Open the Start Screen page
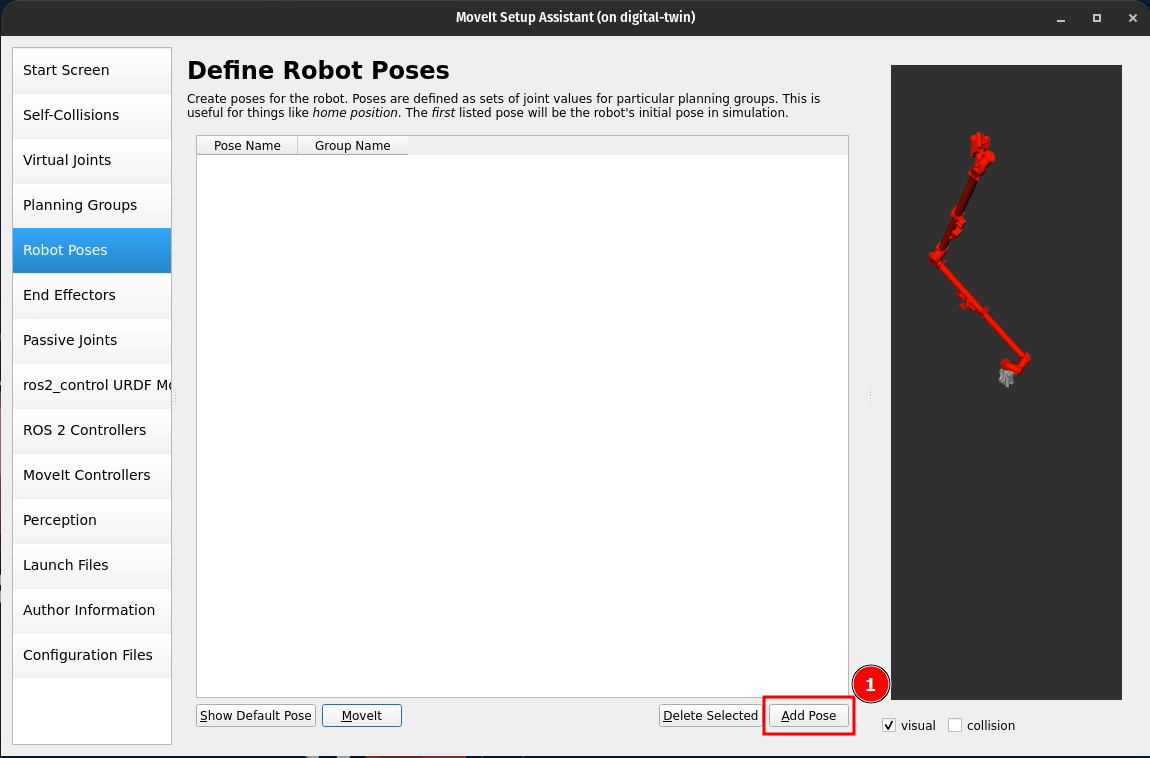1150x758 pixels. coord(91,70)
